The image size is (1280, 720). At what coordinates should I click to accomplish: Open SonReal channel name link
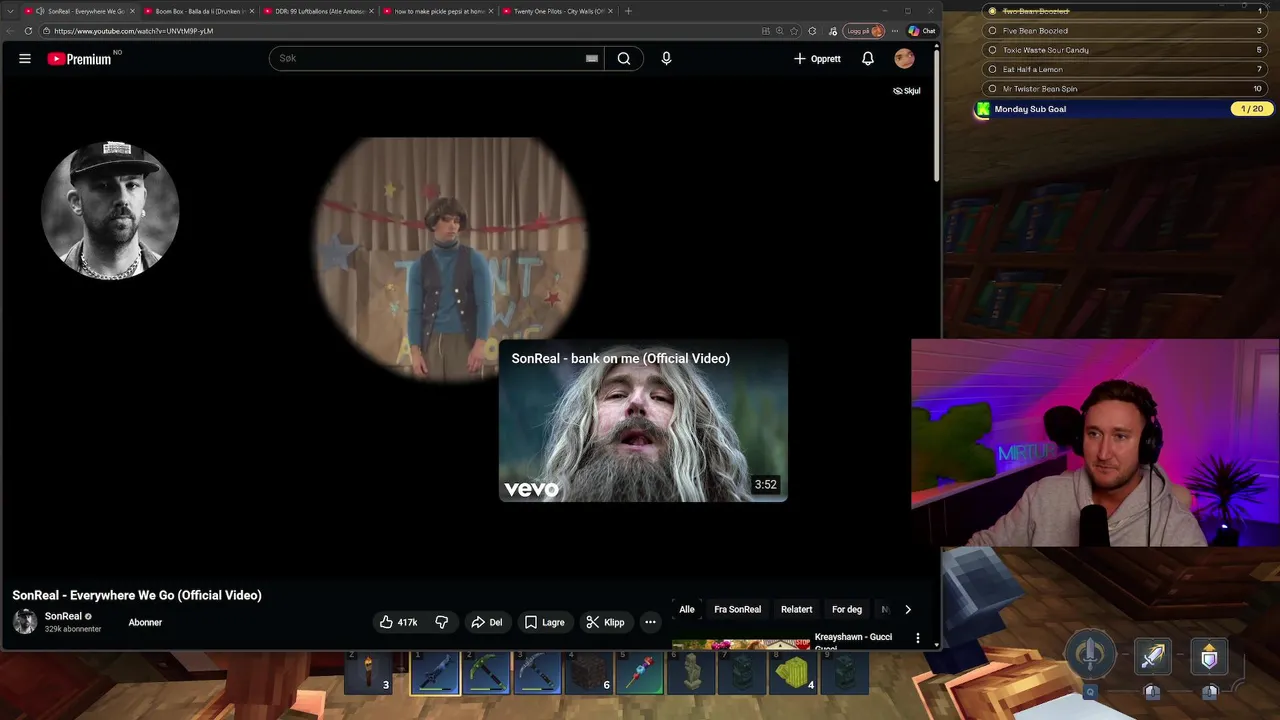(63, 616)
